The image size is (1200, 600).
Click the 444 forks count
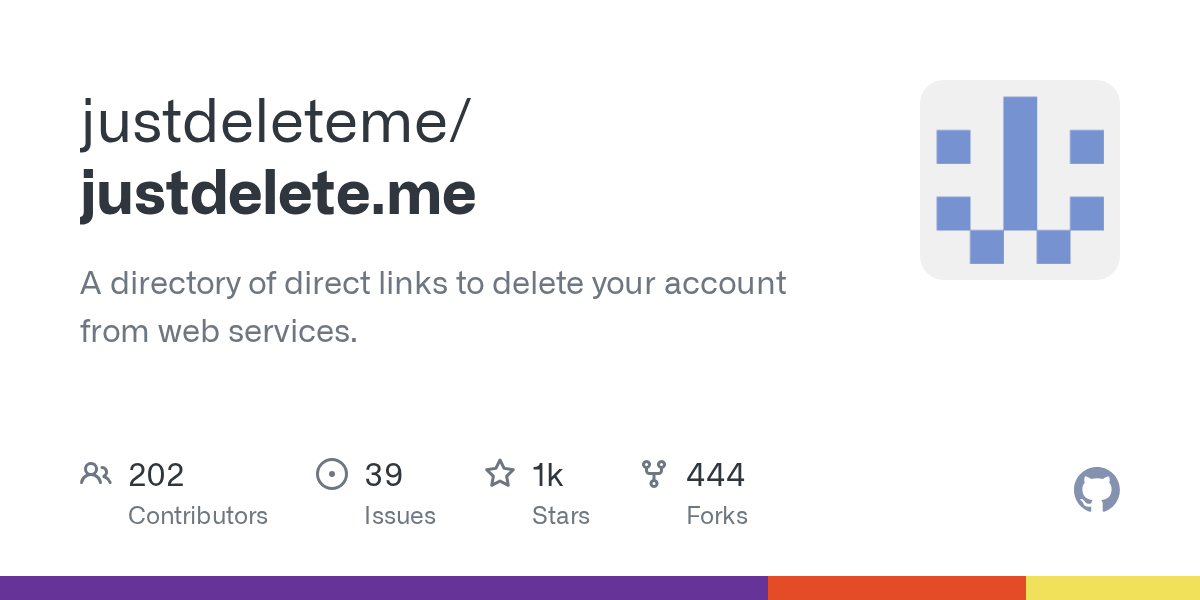[715, 475]
